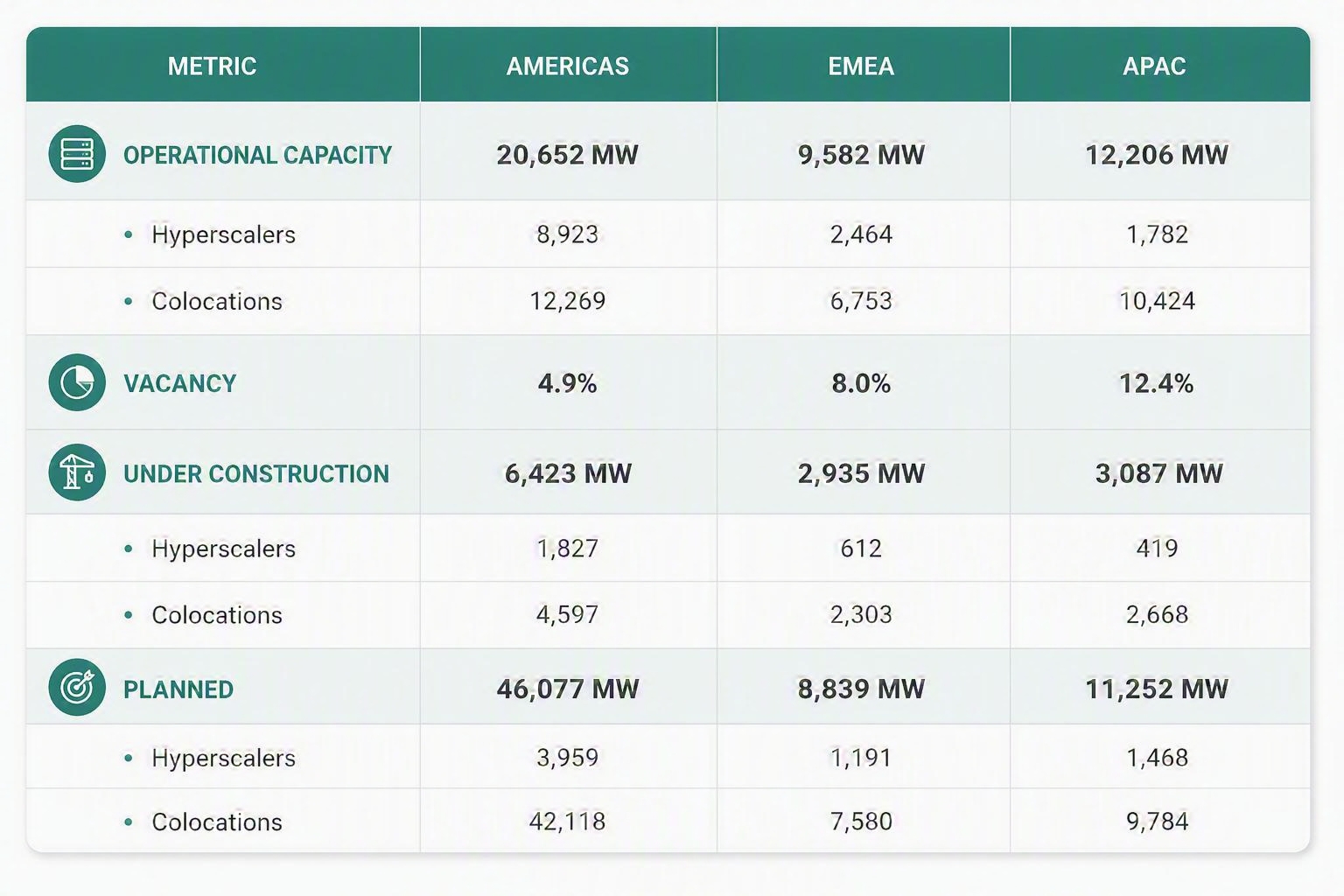Click the 11,252 MW APAC planned cell

(1157, 689)
